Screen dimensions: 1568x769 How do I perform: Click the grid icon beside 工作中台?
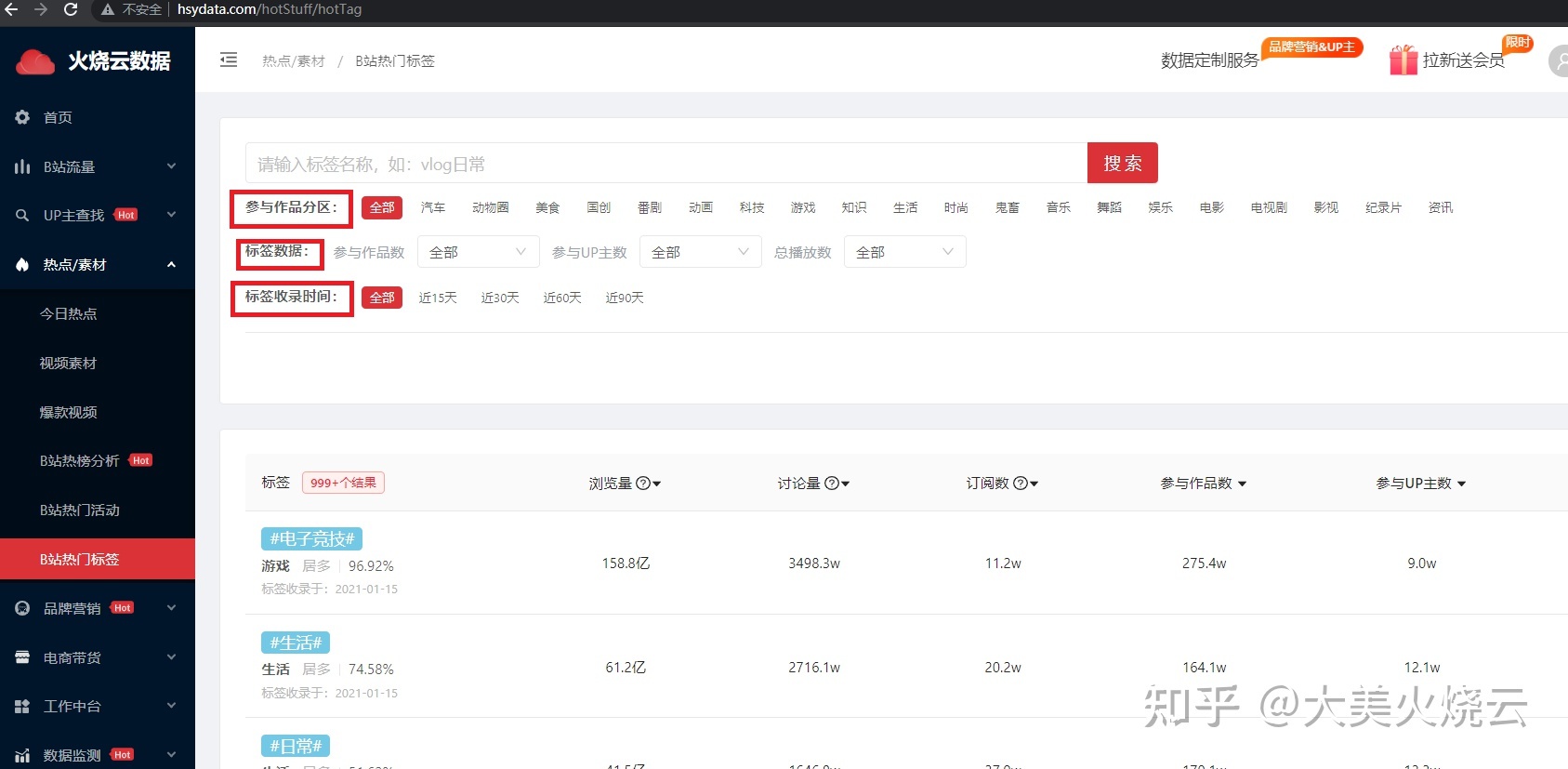click(22, 707)
